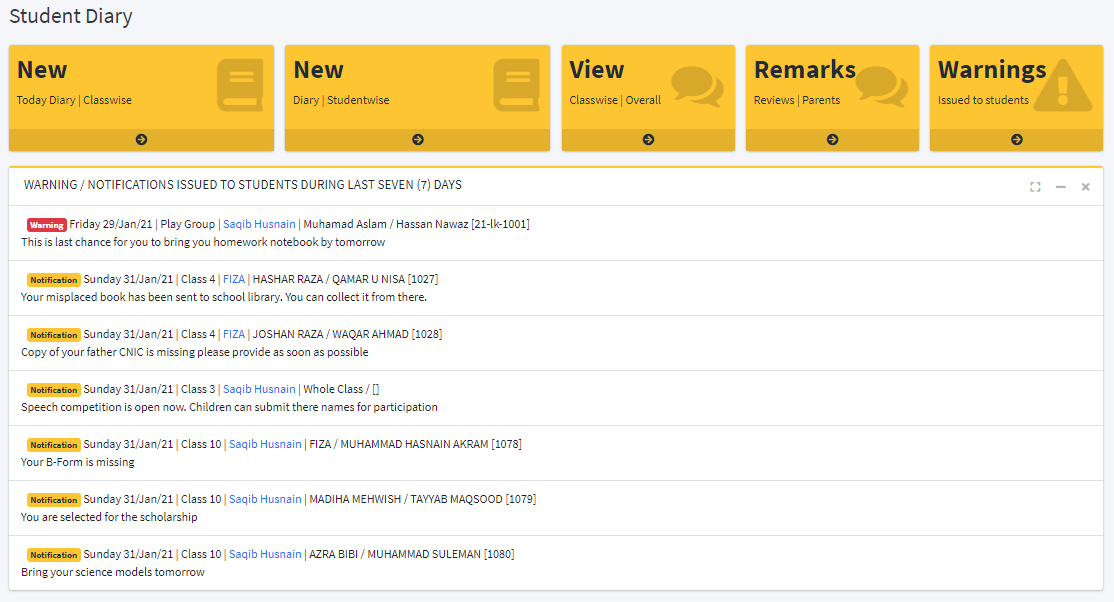The height and width of the screenshot is (602, 1114).
Task: Click Notification badge on scholarship entry
Action: [x=53, y=500]
